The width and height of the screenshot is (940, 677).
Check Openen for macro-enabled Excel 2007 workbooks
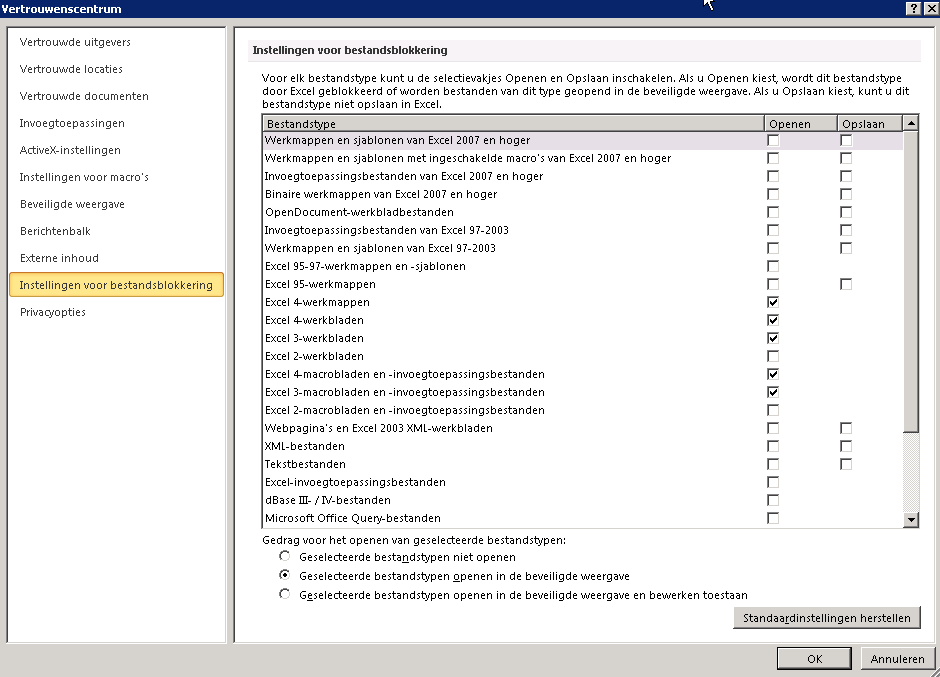point(773,158)
